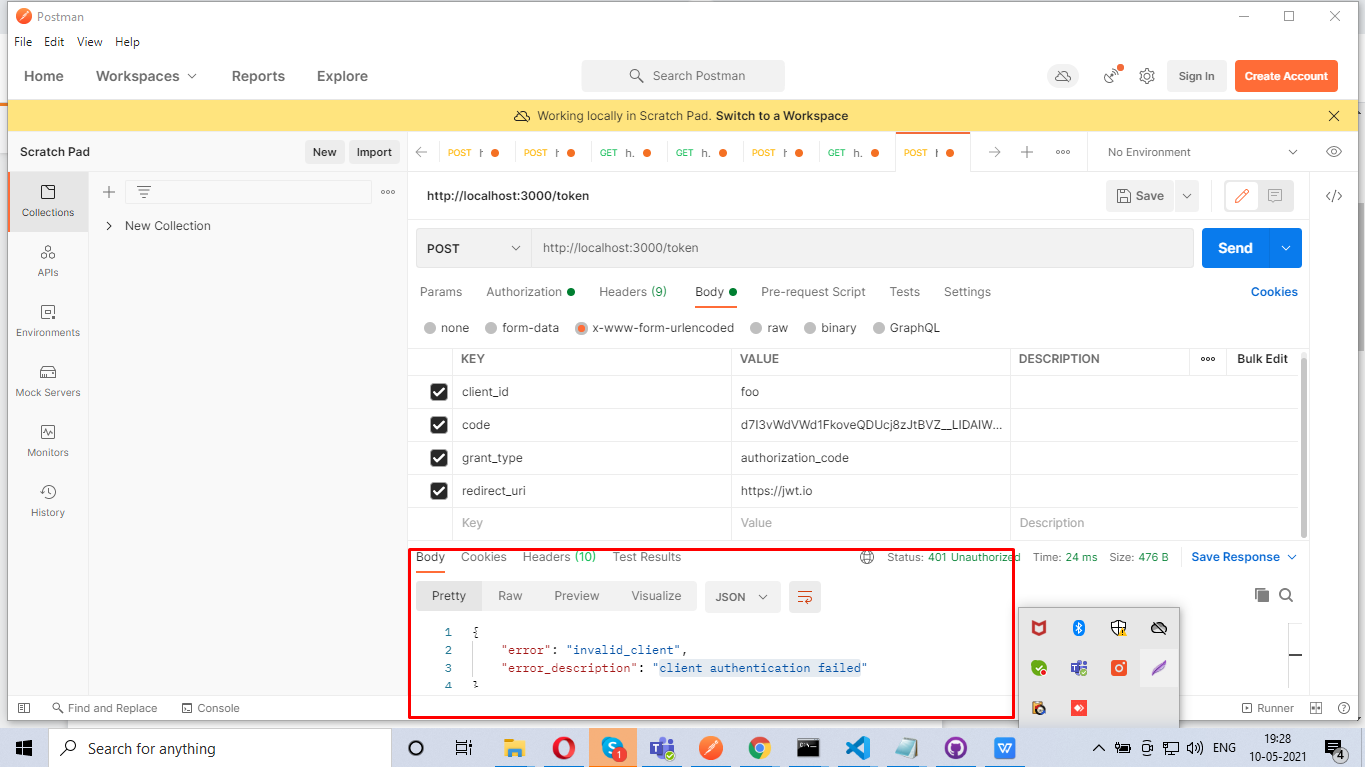This screenshot has width=1365, height=767.
Task: Open the code snippet panel icon
Action: point(1333,196)
